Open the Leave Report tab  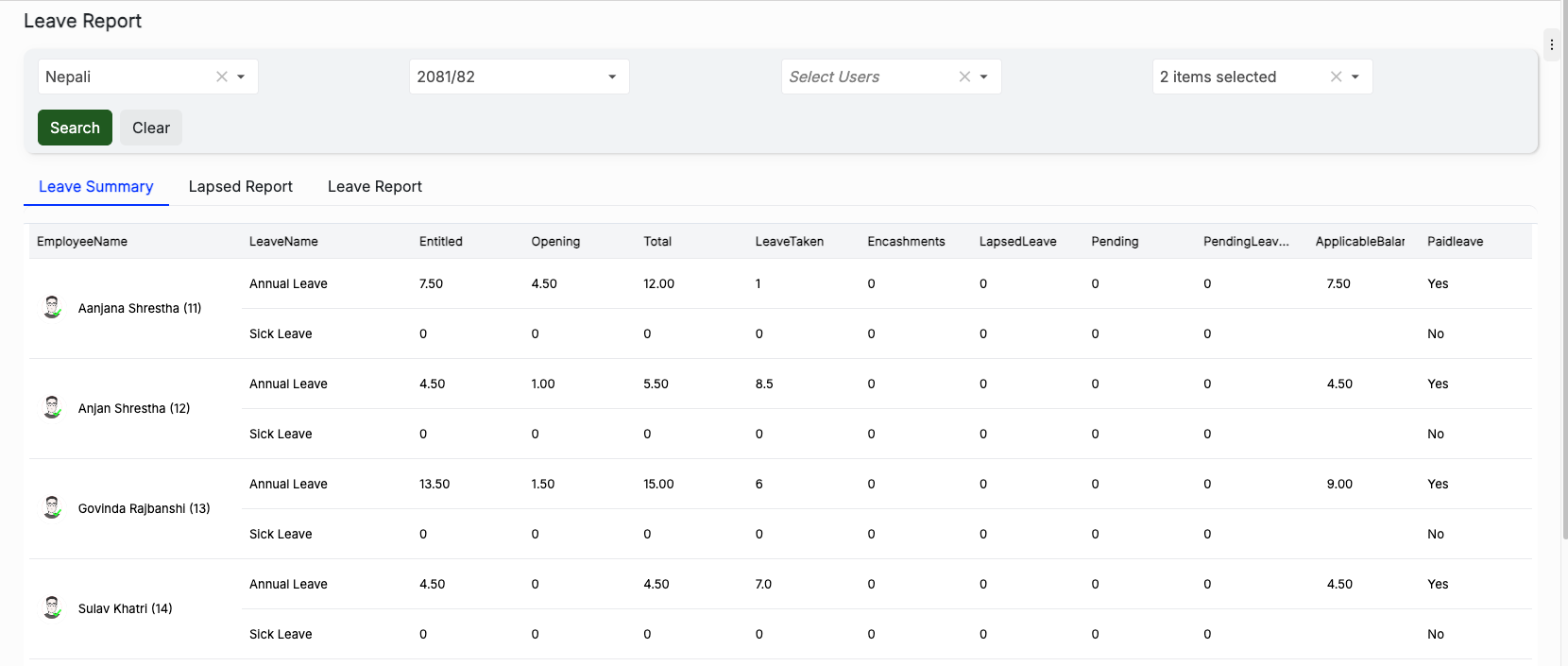tap(374, 187)
